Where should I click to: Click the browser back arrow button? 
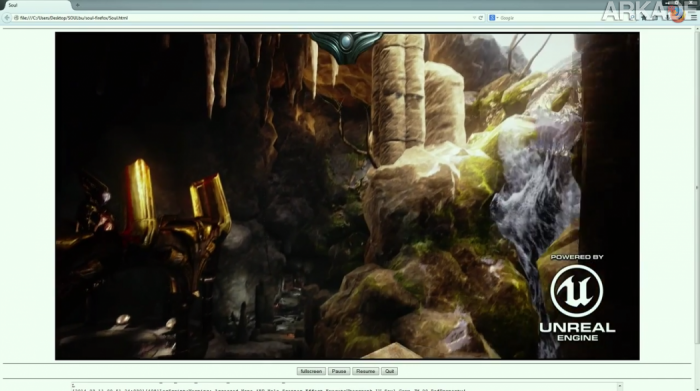point(7,18)
